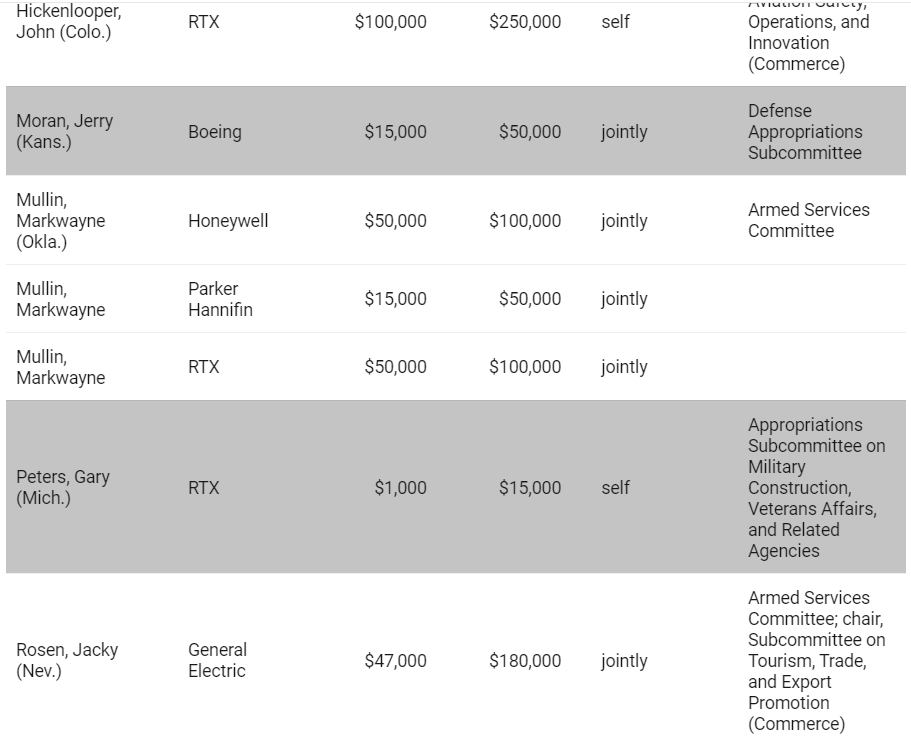911x738 pixels.
Task: Select the Moran, Jerry (Kans.) name cell
Action: coord(64,131)
